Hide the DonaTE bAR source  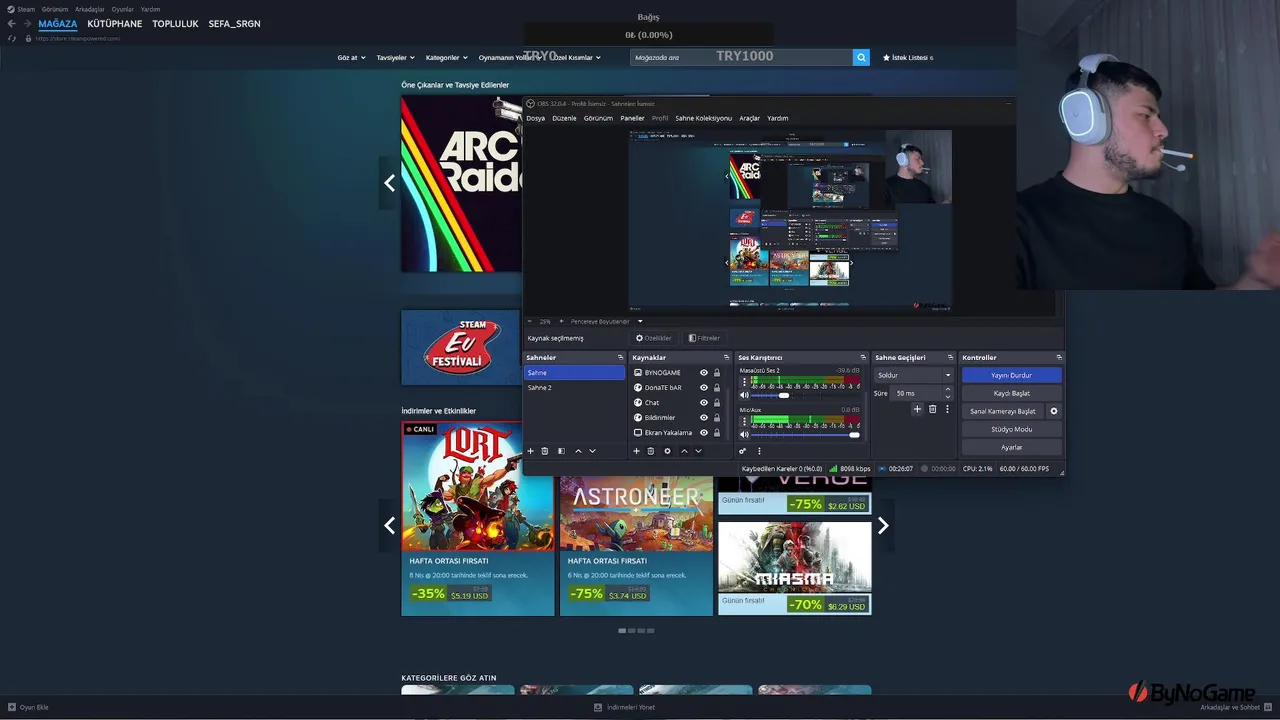pos(704,388)
